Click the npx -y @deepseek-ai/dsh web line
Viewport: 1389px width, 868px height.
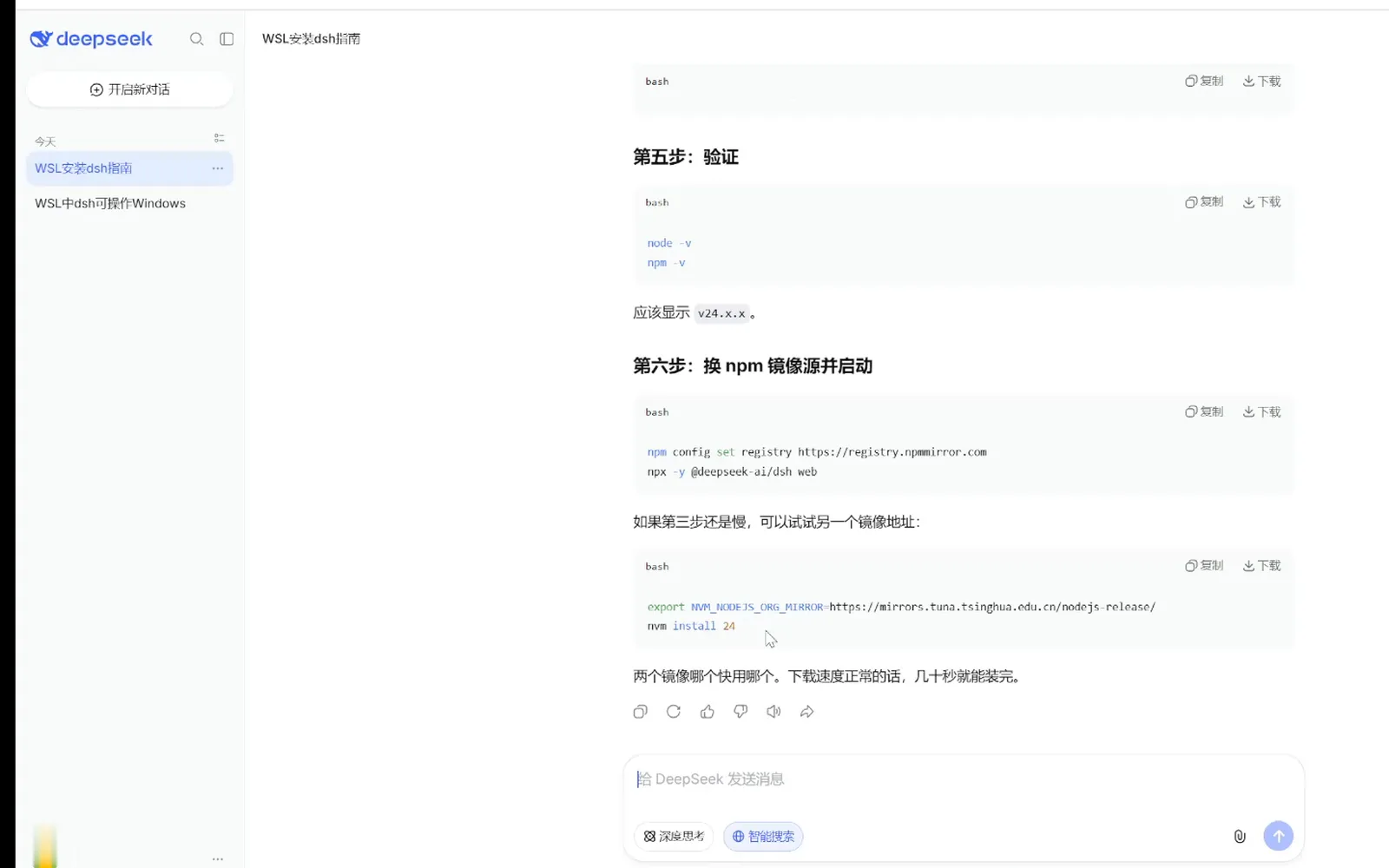[x=732, y=472]
